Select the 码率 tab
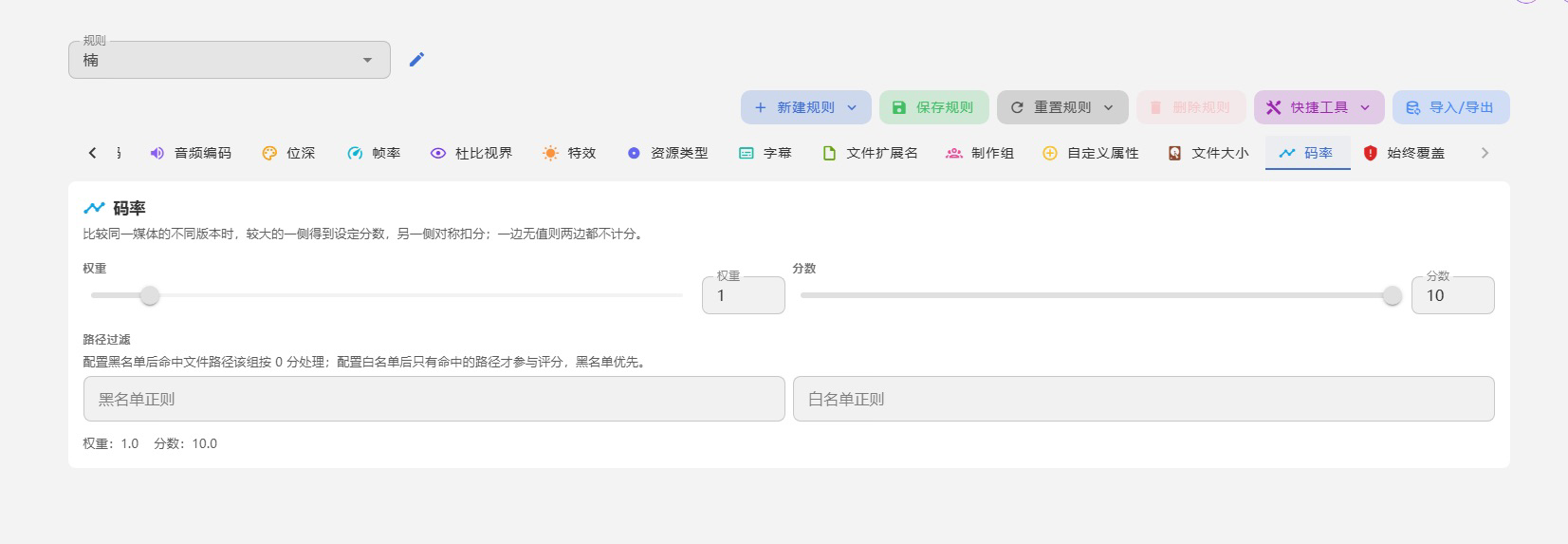Image resolution: width=1568 pixels, height=544 pixels. click(x=1307, y=153)
